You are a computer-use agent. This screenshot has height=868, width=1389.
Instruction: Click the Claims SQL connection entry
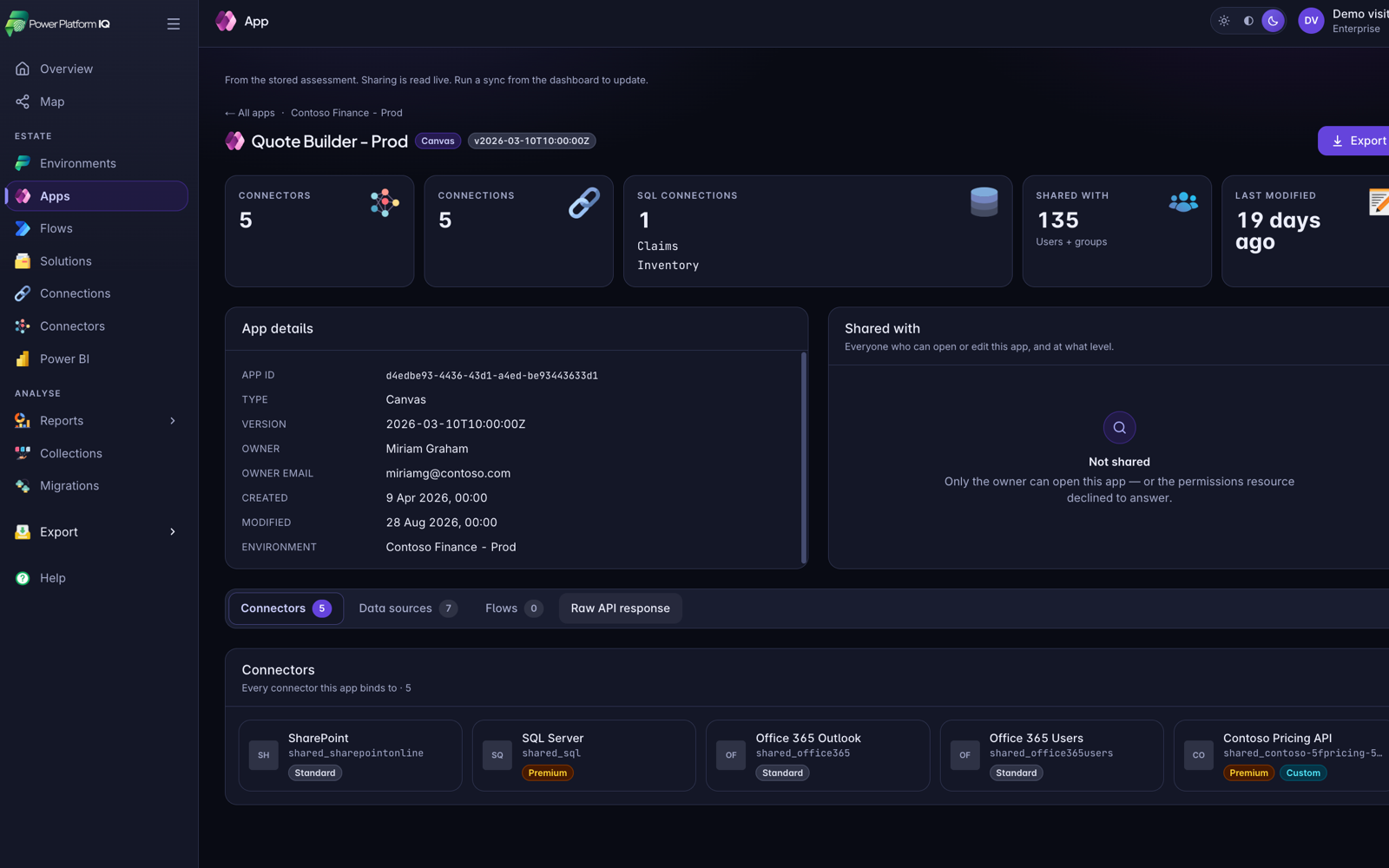coord(658,247)
